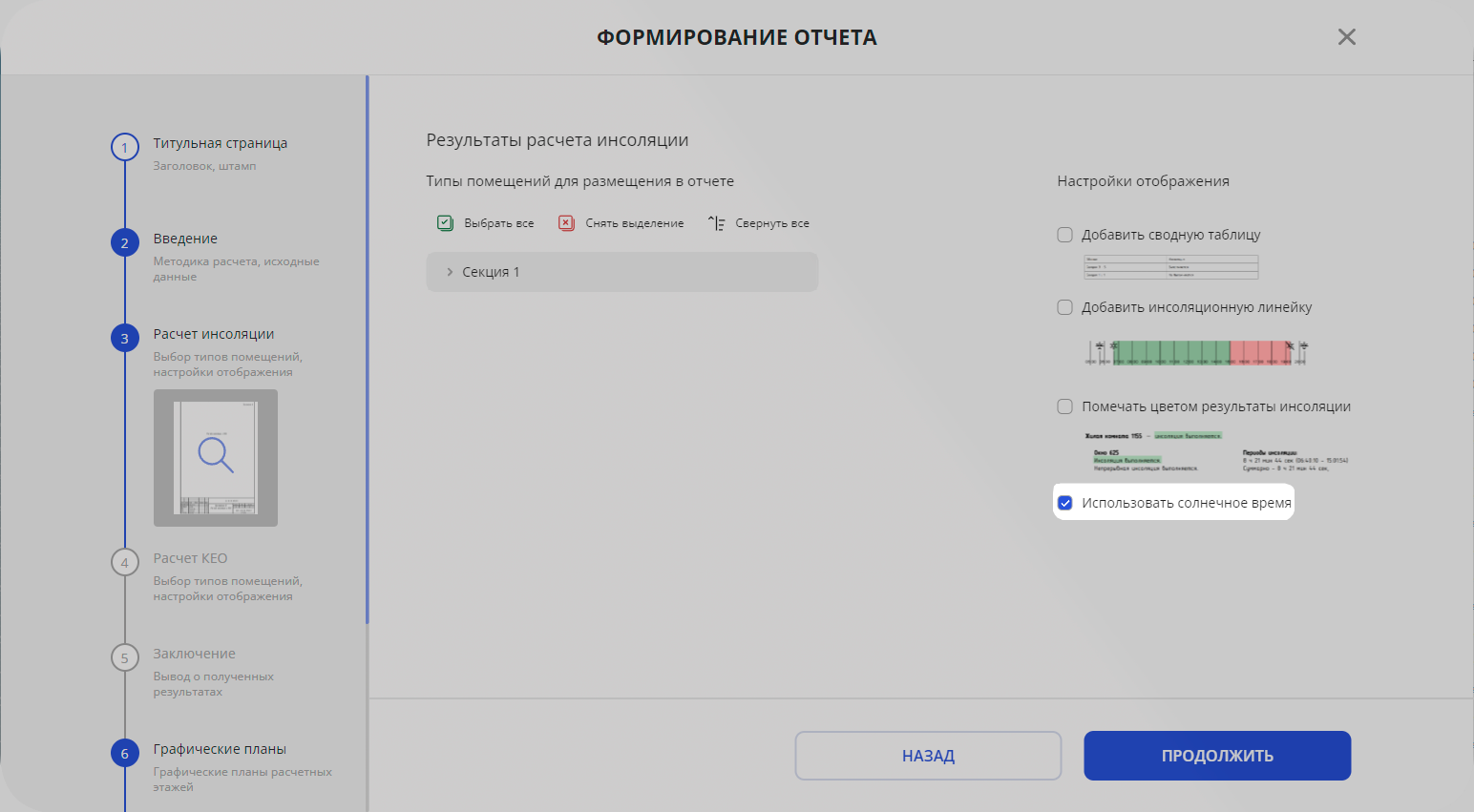Open step 4 circle Расчет КЕО
The height and width of the screenshot is (812, 1474).
pyautogui.click(x=125, y=563)
